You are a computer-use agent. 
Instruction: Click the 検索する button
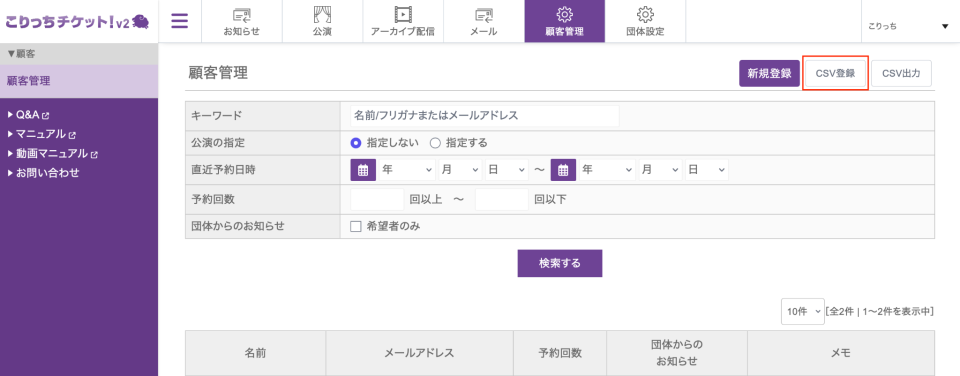click(x=560, y=263)
